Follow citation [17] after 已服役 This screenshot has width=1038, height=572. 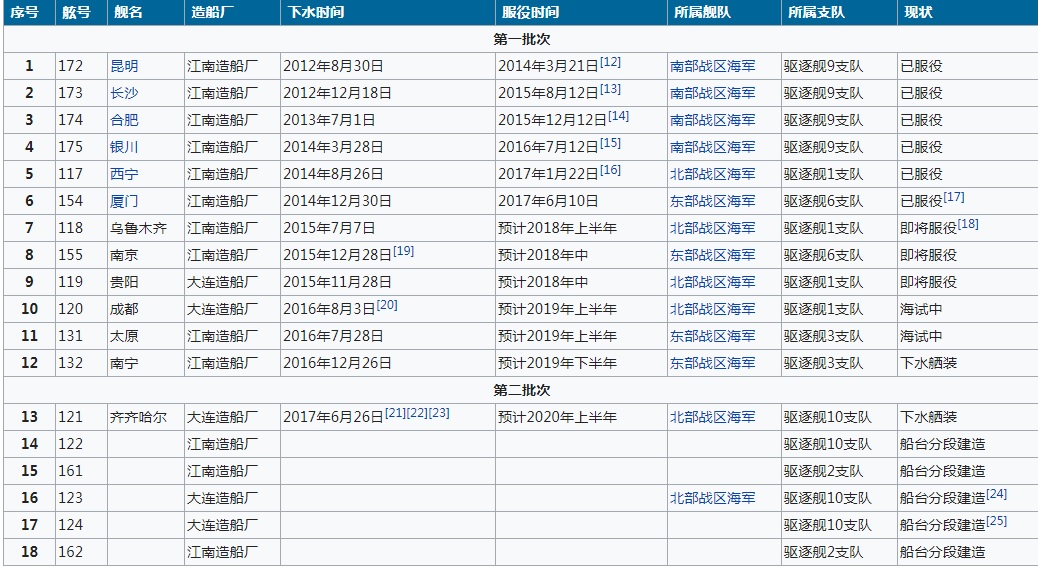coord(954,197)
